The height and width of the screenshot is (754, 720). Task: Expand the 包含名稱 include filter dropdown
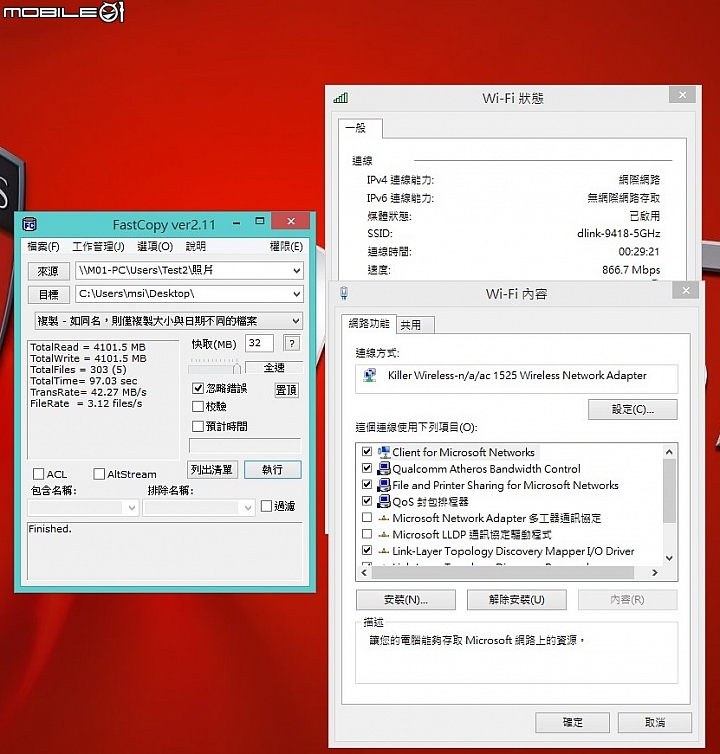coord(131,507)
